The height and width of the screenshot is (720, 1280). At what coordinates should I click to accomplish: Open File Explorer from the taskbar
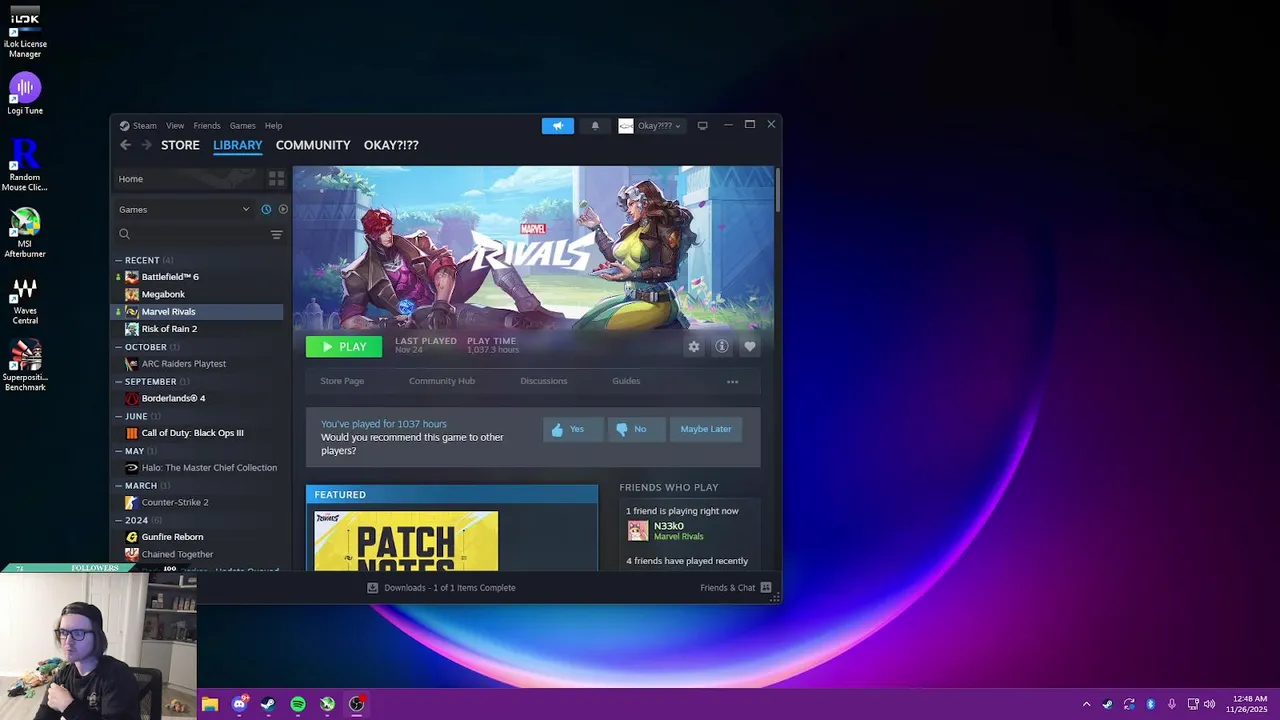click(x=210, y=704)
